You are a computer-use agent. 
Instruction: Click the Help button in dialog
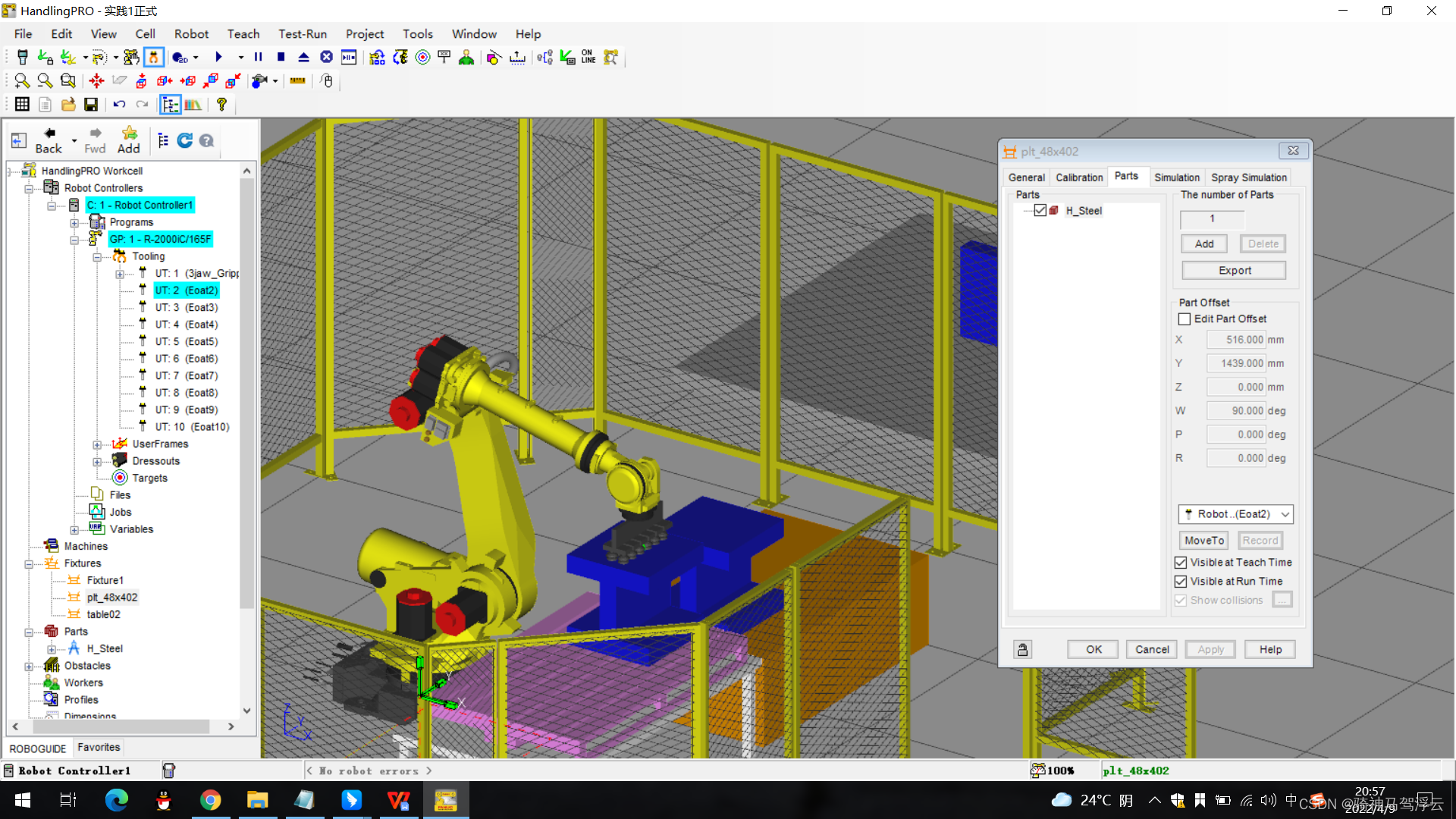click(1270, 649)
